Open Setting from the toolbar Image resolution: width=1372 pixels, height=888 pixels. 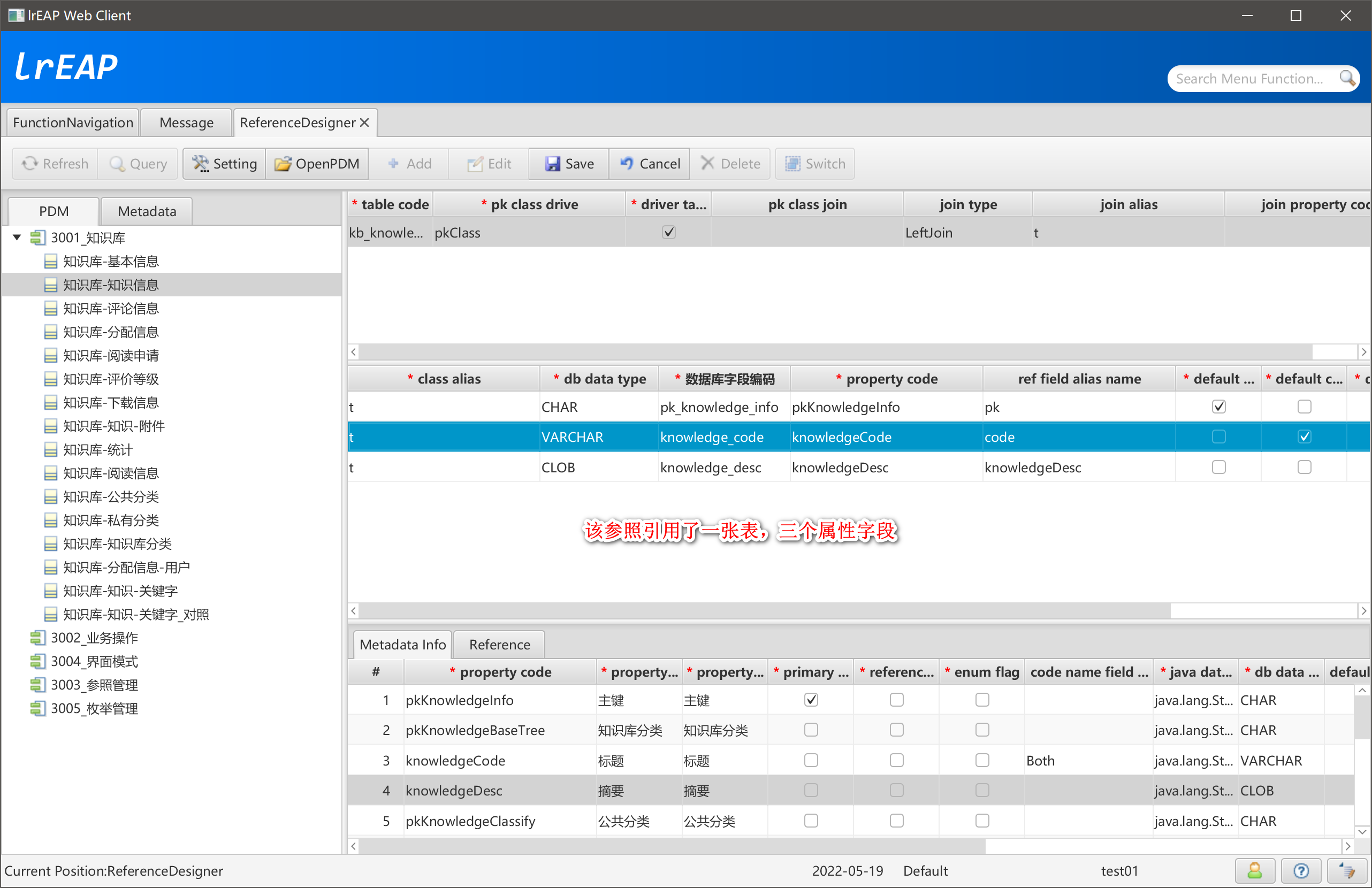[x=224, y=164]
